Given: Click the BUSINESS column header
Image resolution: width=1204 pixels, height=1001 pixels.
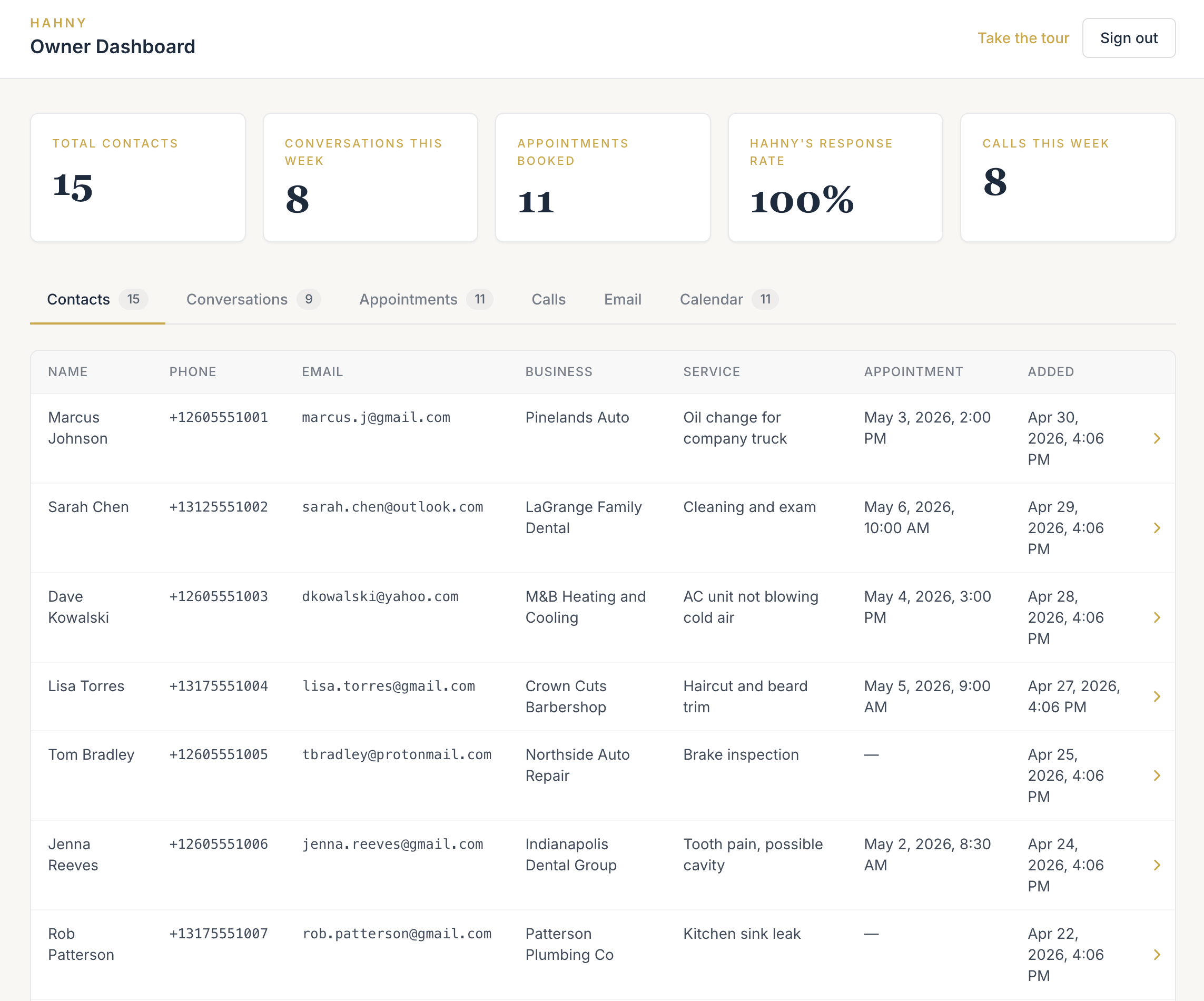Looking at the screenshot, I should coord(559,372).
